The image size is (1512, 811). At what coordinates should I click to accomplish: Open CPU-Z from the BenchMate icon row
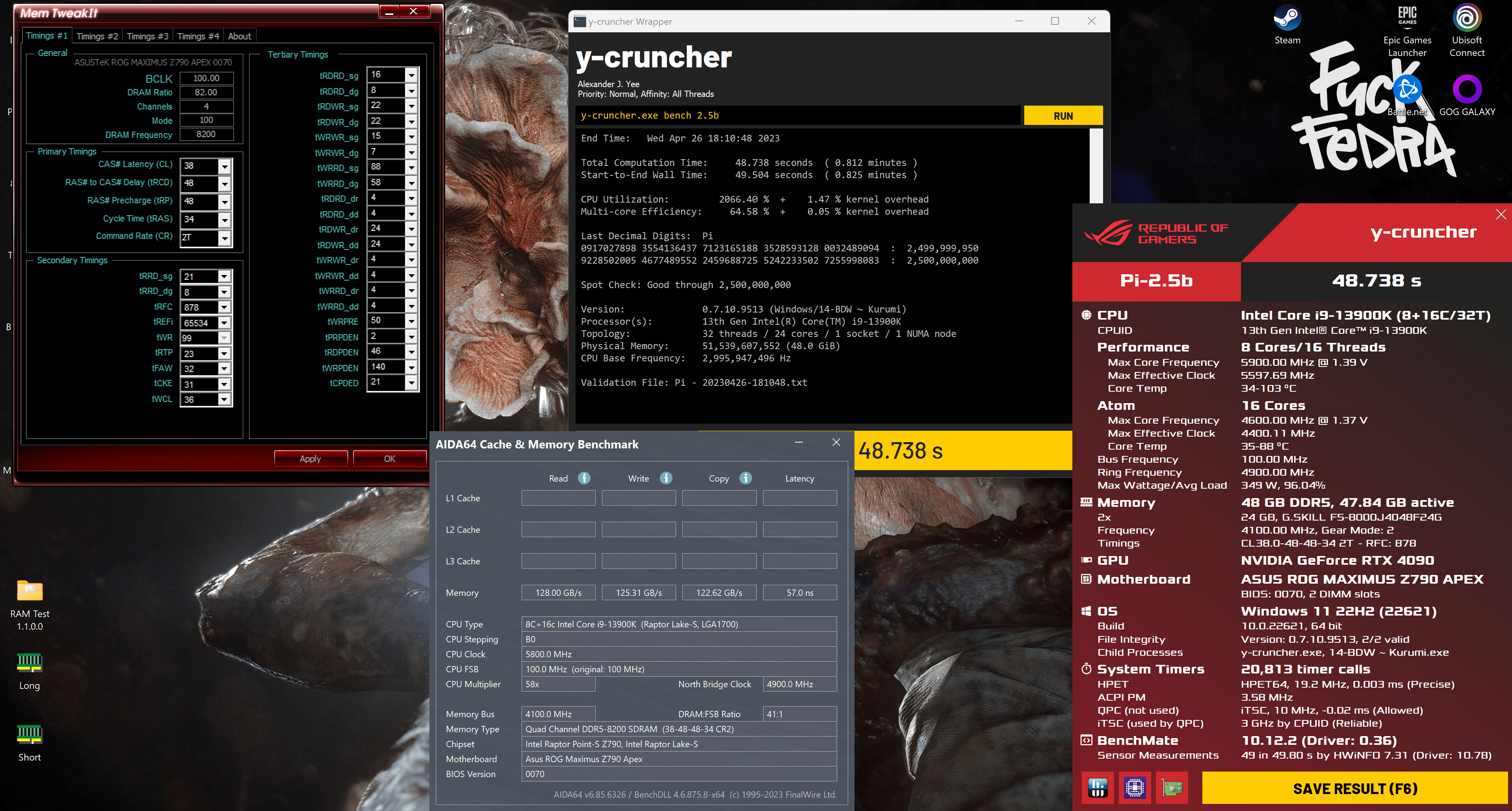(x=1135, y=787)
